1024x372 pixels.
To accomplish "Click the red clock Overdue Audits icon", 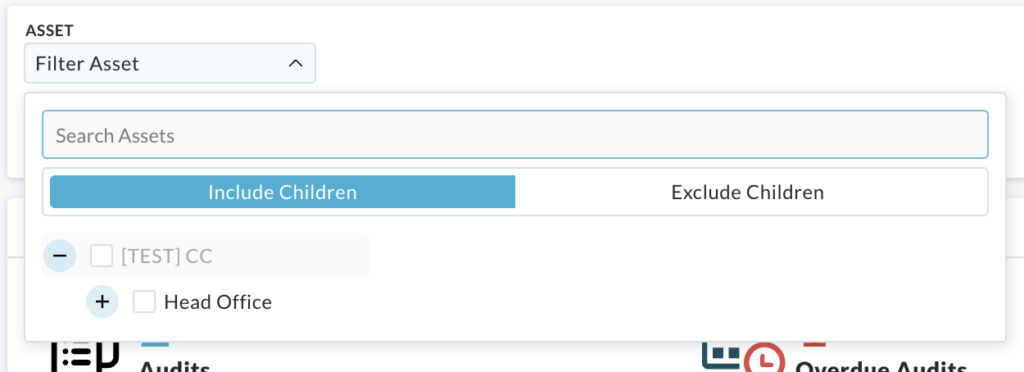I will click(x=763, y=358).
